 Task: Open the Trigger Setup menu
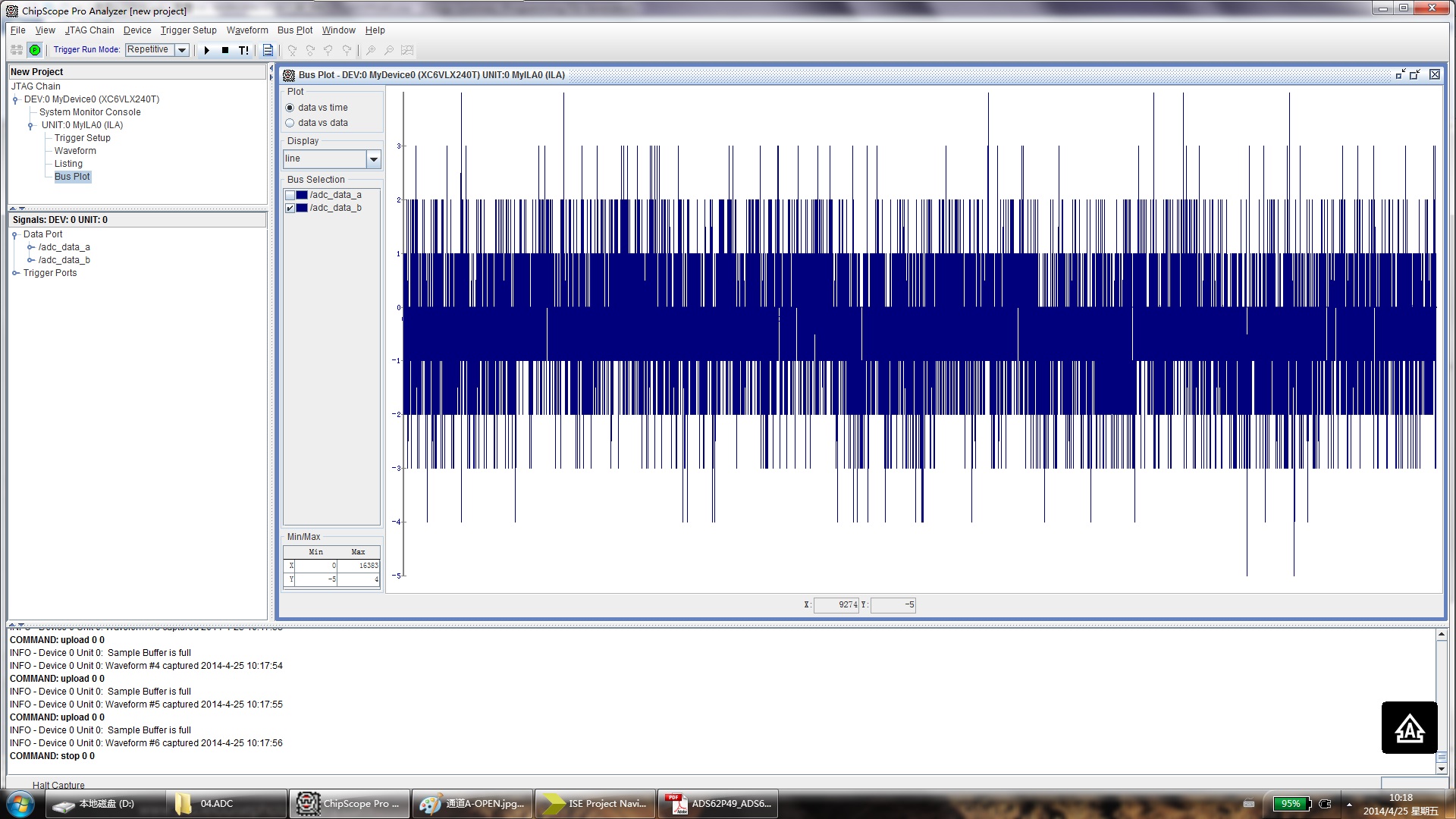click(x=189, y=30)
